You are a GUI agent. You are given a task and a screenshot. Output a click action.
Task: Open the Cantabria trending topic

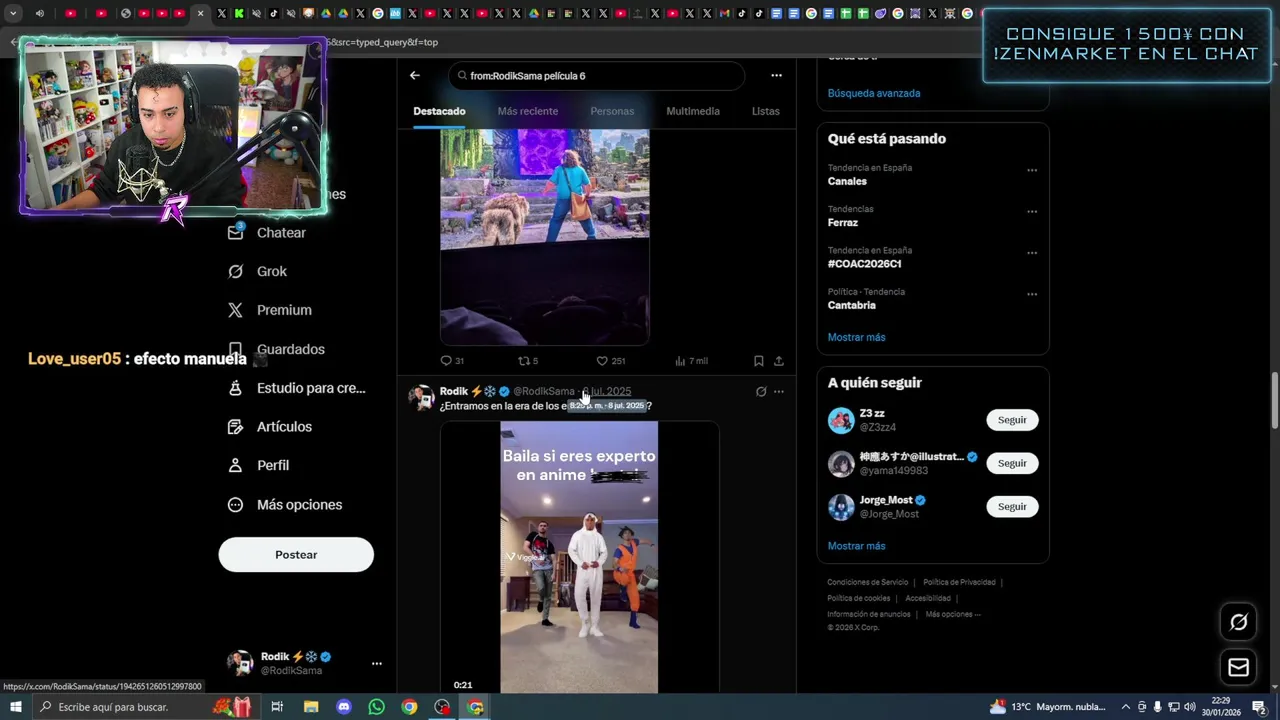pyautogui.click(x=852, y=305)
